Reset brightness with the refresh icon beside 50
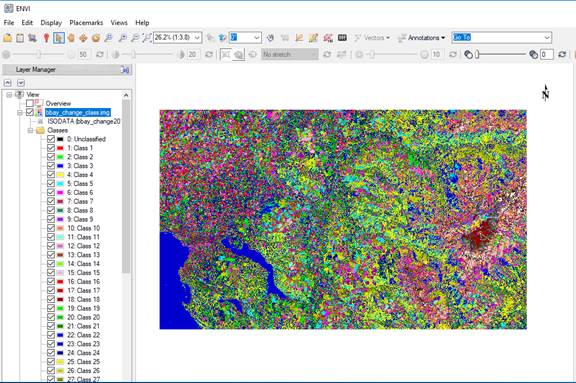The width and height of the screenshot is (576, 383). click(x=100, y=54)
